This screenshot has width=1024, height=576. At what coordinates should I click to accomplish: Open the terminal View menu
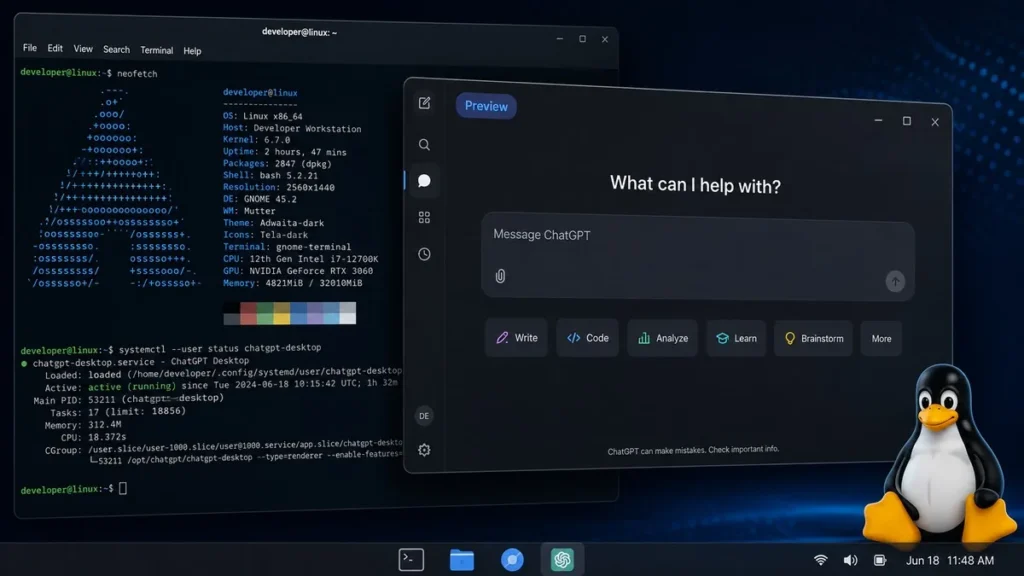tap(83, 49)
